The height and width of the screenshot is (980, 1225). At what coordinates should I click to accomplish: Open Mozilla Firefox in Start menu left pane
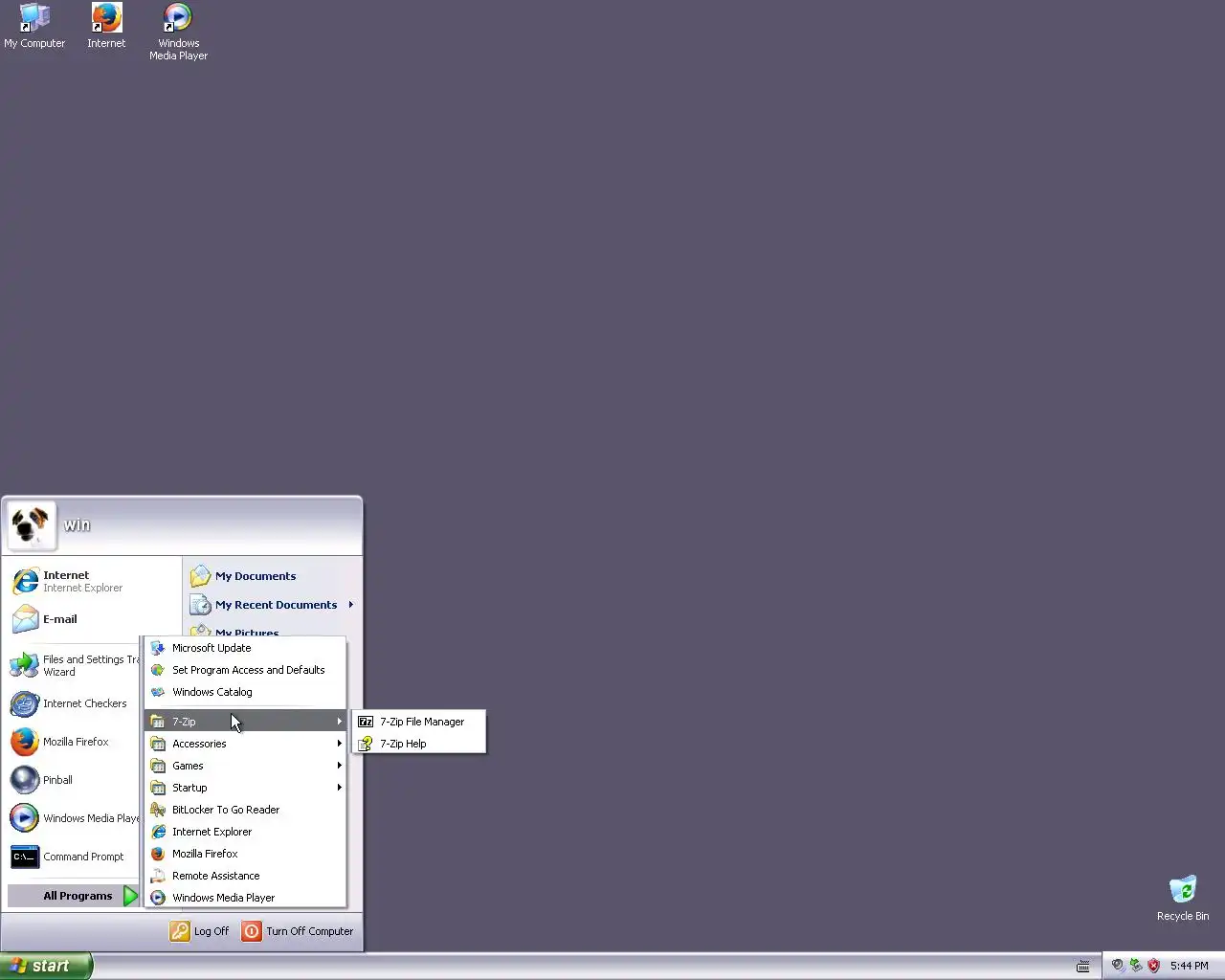coord(74,742)
